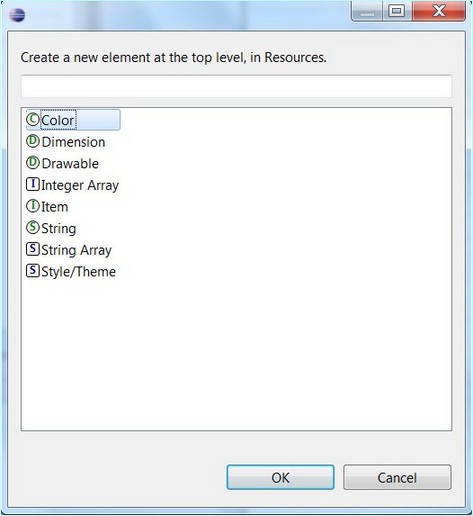
Task: Click the D icon next to Drawable
Action: (33, 163)
